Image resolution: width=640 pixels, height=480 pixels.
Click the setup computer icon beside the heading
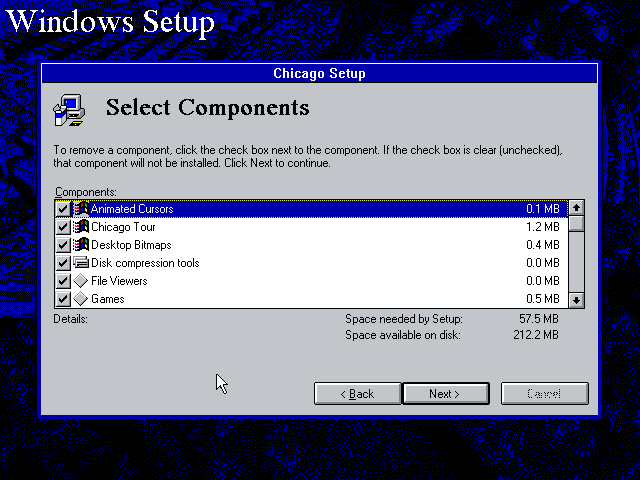[69, 110]
